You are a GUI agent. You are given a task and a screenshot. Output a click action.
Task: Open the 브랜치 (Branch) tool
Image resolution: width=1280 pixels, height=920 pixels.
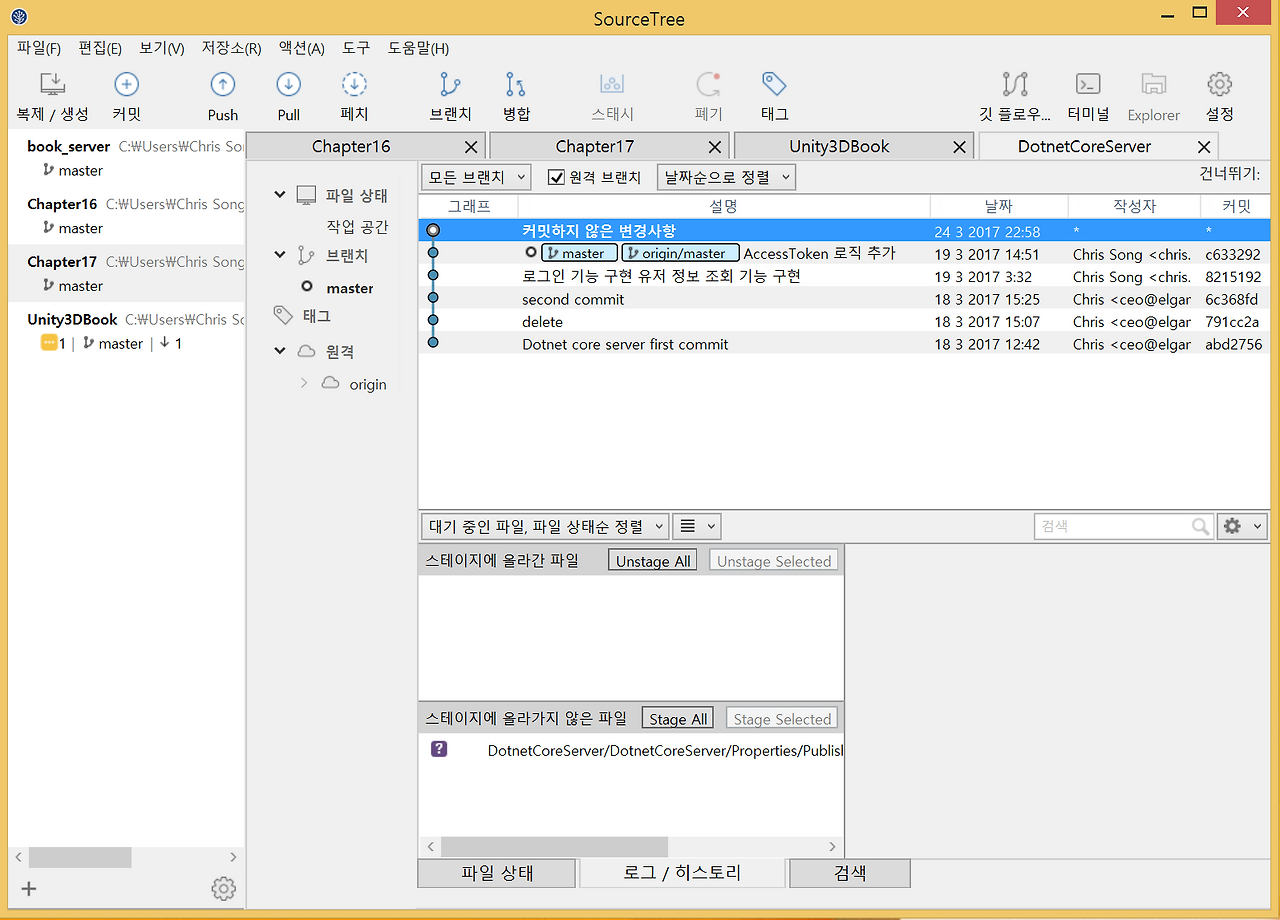click(x=449, y=95)
